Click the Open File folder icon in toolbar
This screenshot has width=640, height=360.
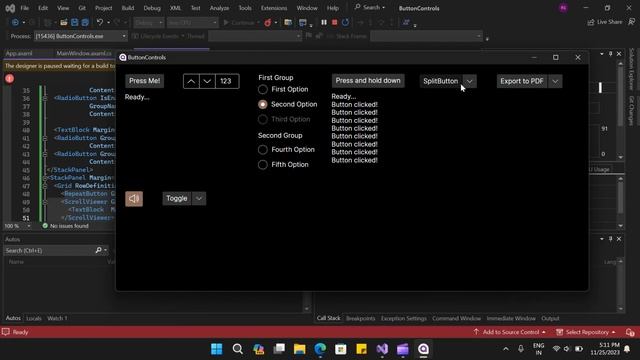click(x=63, y=22)
